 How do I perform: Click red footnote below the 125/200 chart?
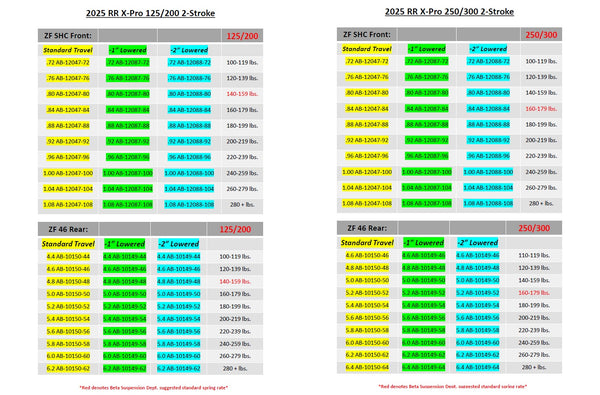[153, 388]
